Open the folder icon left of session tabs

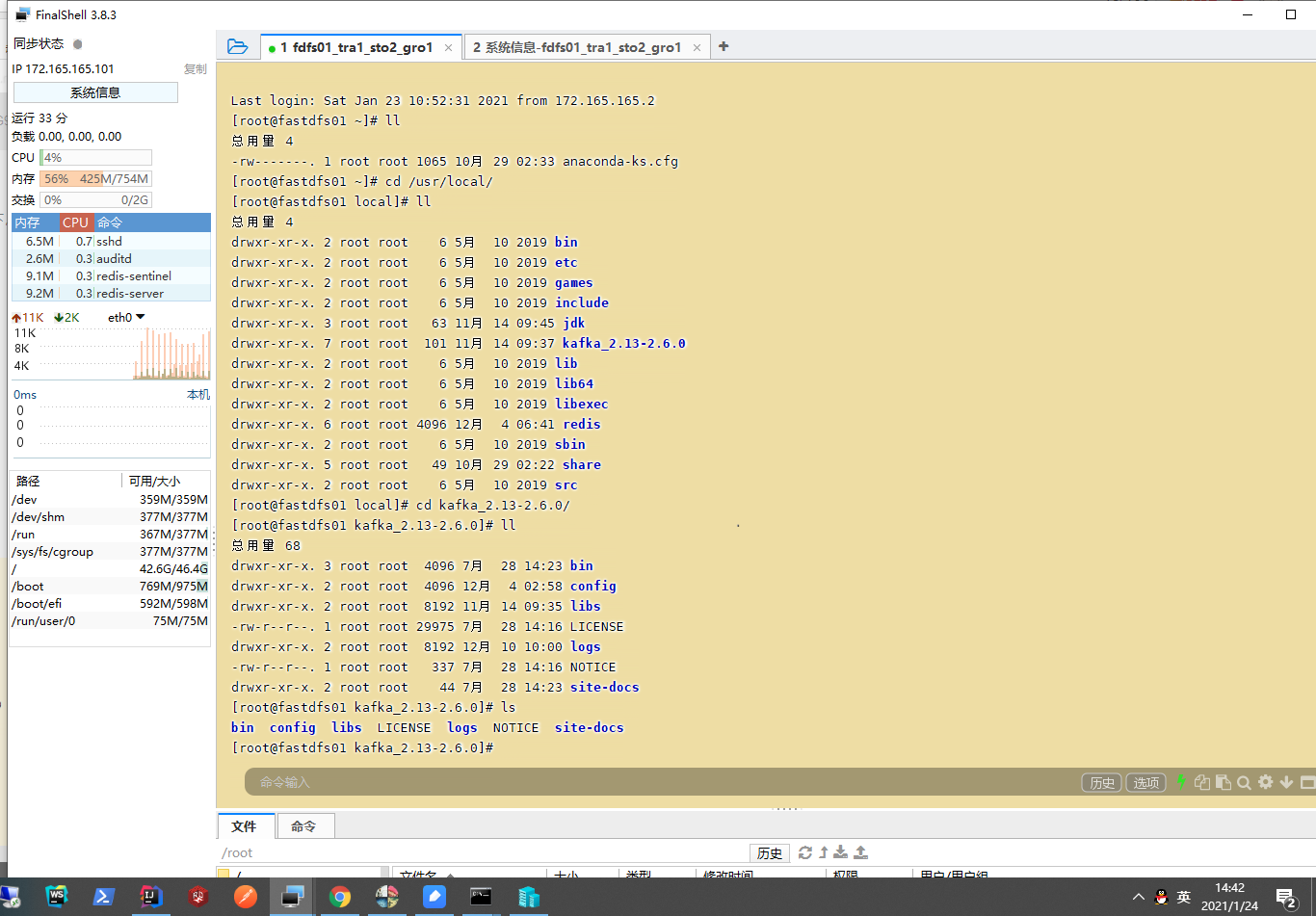coord(237,46)
